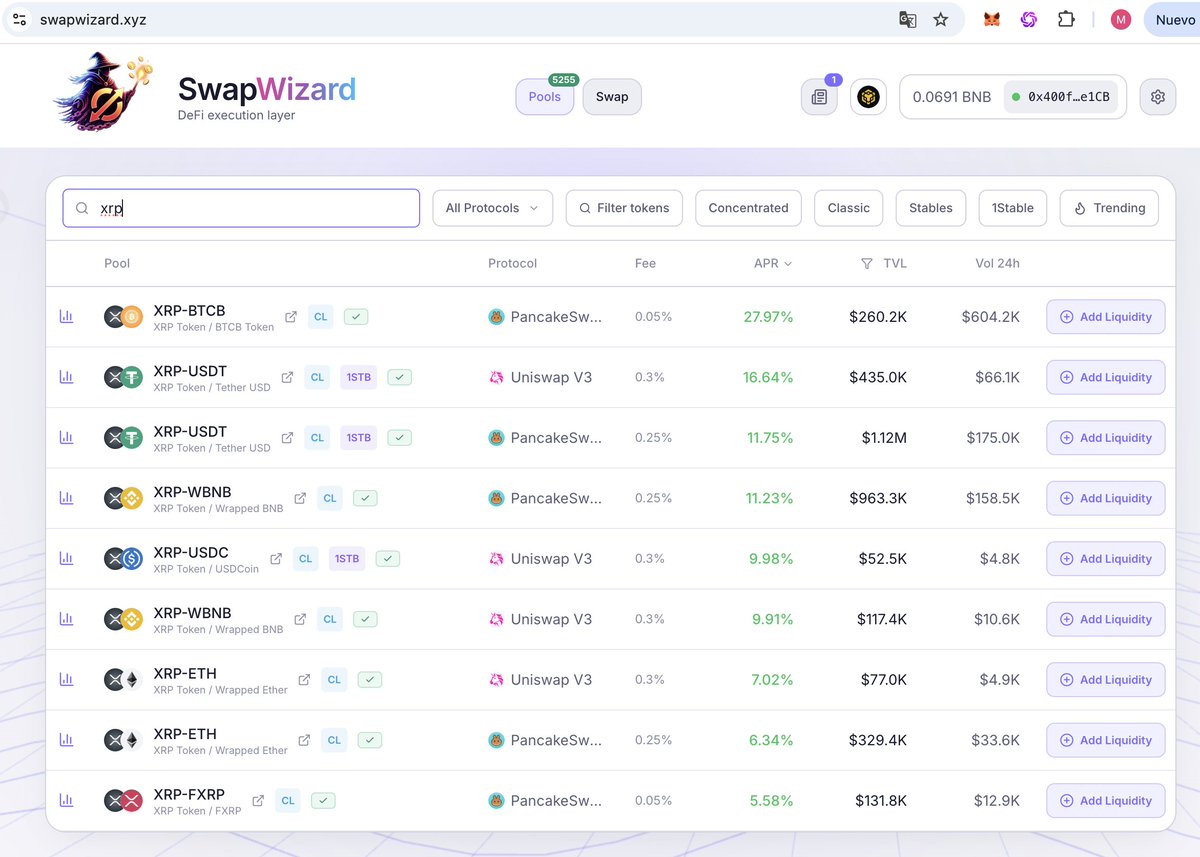Click the Pool column header
This screenshot has width=1200, height=857.
(x=117, y=264)
